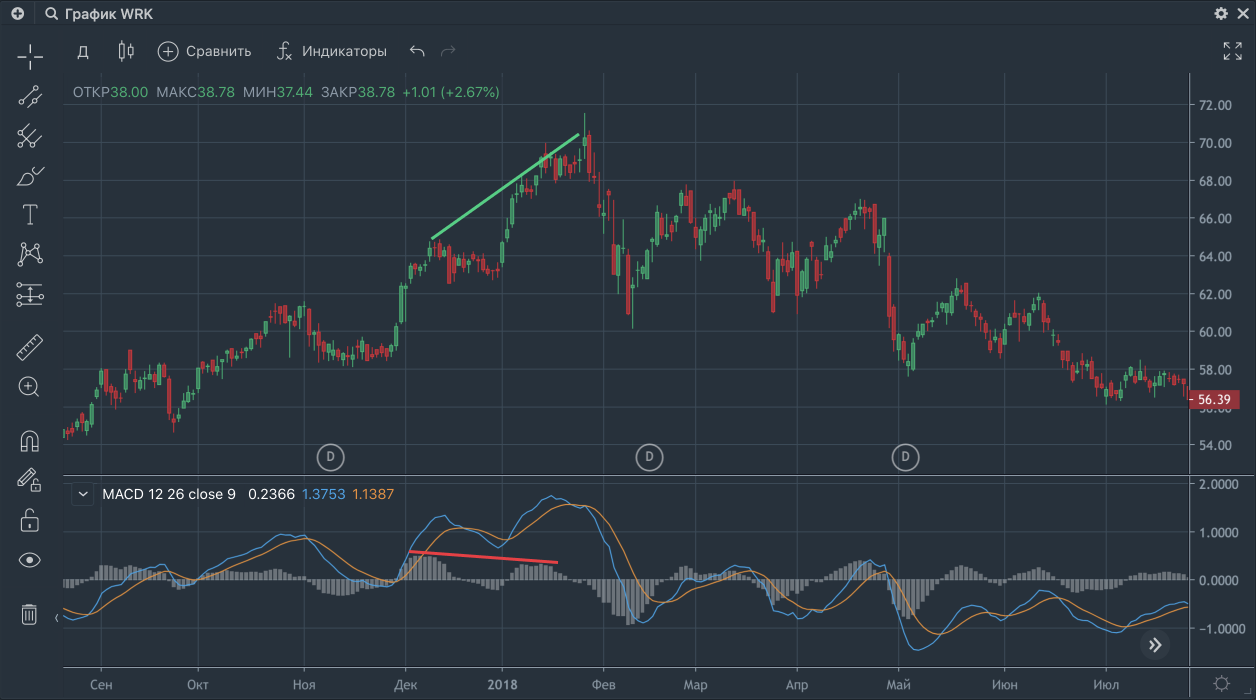This screenshot has width=1256, height=700.
Task: Open the symbol search magnifier icon
Action: pos(50,14)
